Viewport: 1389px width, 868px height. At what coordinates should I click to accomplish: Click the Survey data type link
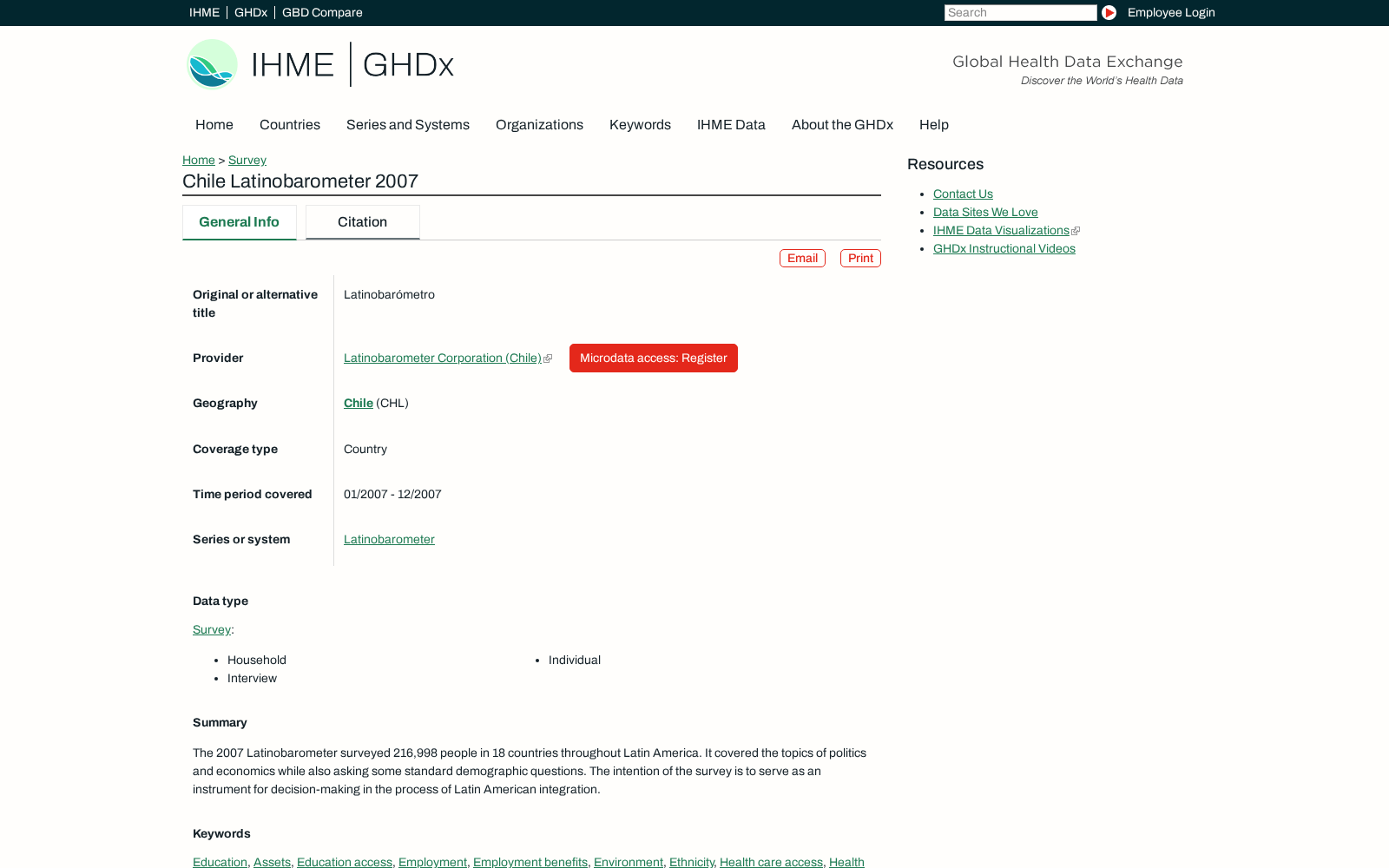(212, 630)
